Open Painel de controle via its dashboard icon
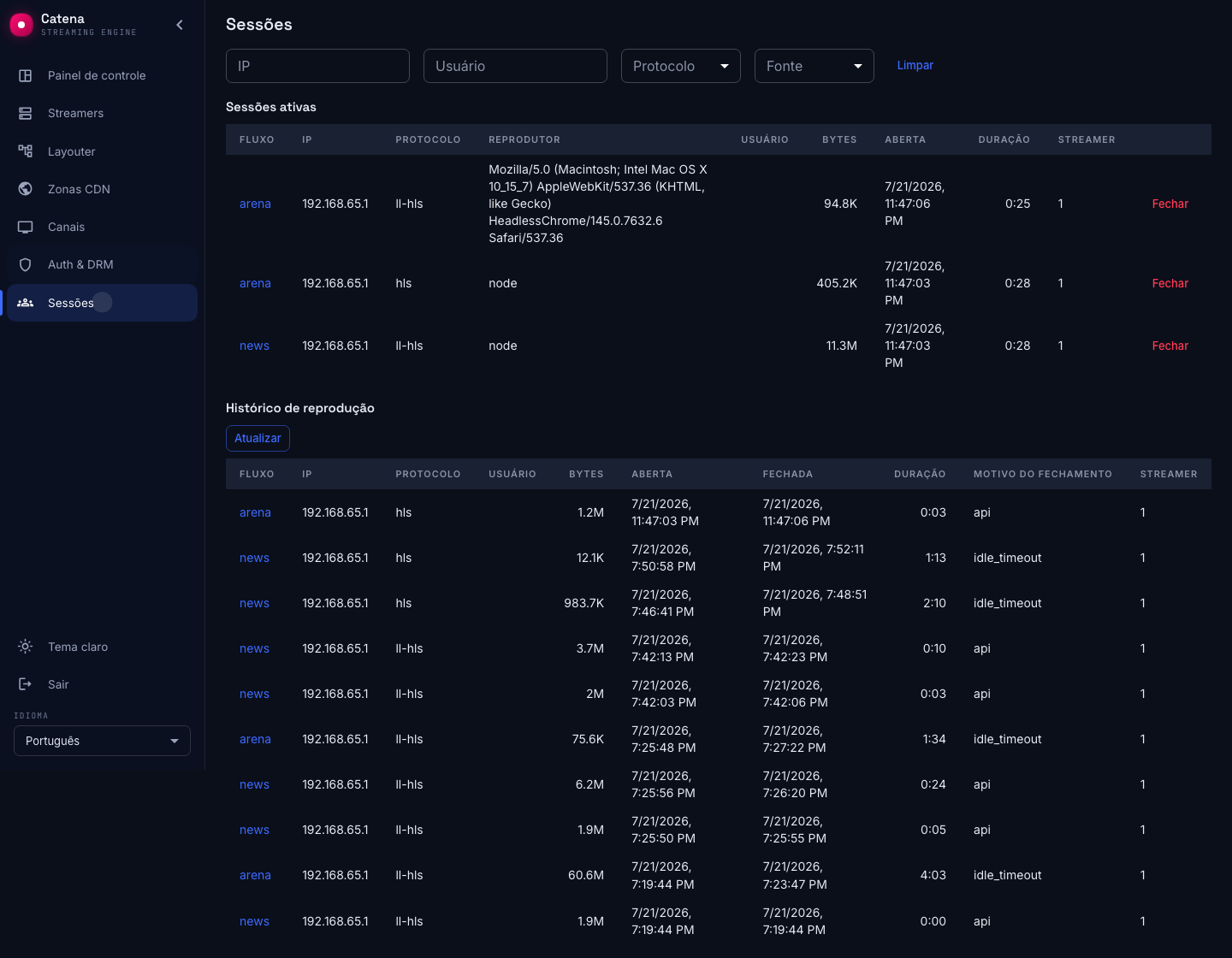1232x958 pixels. 26,75
